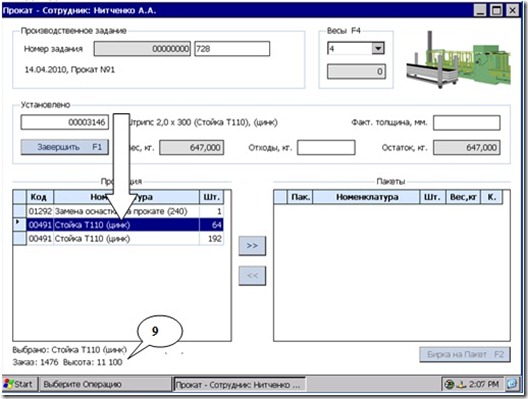528x399 pixels.
Task: Click the Шт. column header in packages table
Action: pos(433,197)
